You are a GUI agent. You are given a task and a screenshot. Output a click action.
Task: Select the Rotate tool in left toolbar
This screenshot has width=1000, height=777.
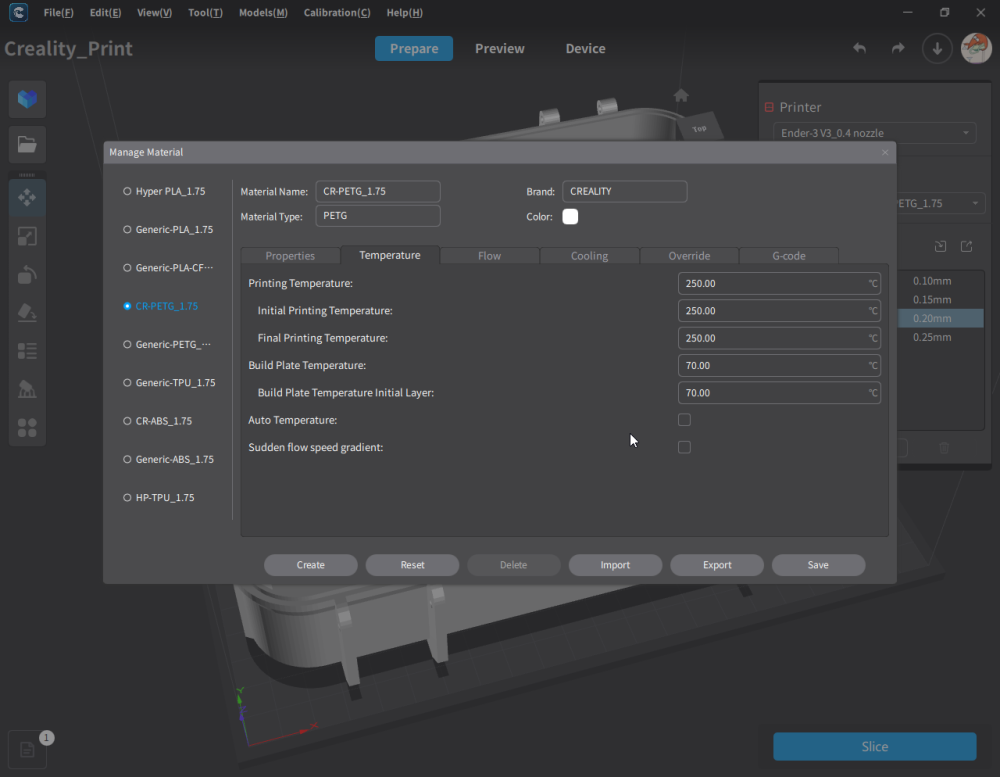(x=27, y=275)
